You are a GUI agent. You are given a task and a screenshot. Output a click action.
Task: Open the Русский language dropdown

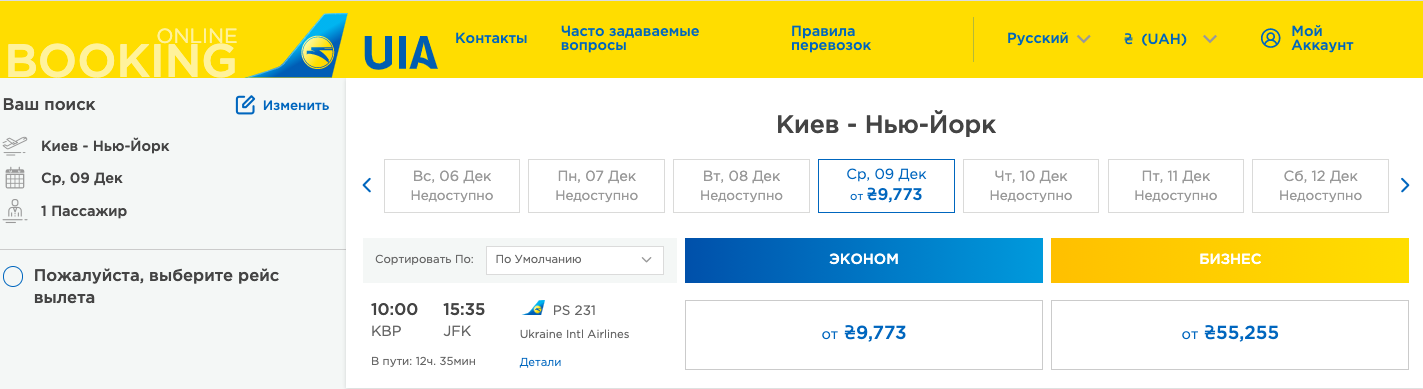point(1048,38)
